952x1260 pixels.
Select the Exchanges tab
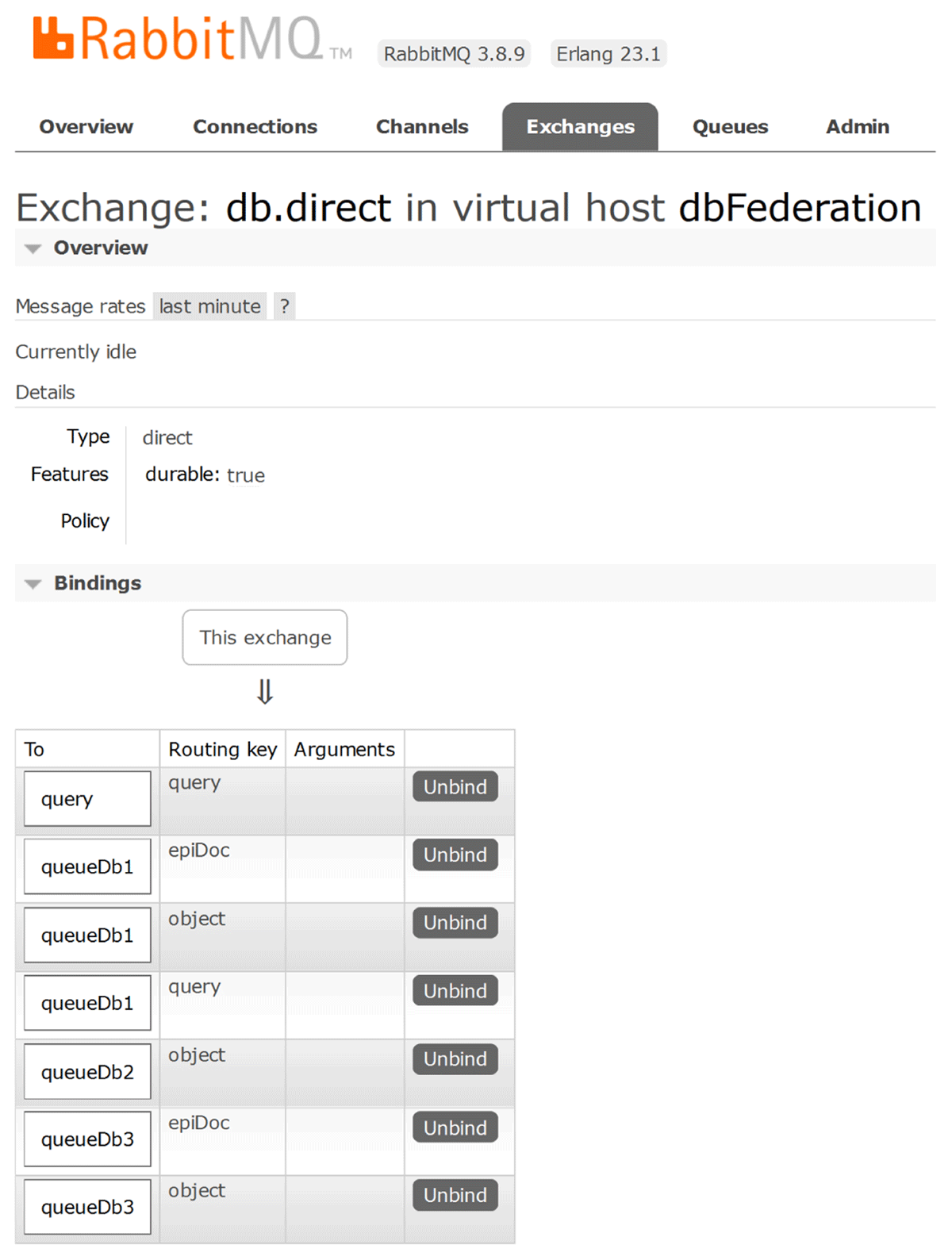580,127
